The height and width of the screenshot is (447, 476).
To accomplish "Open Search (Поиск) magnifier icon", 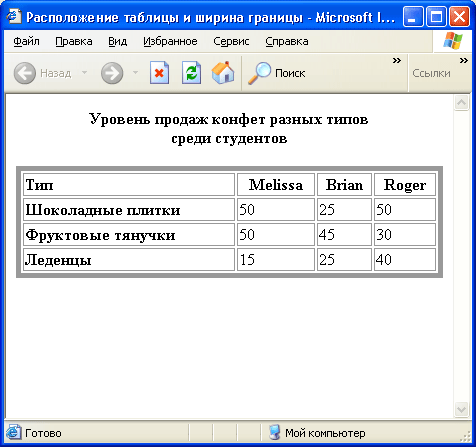I will [x=259, y=73].
